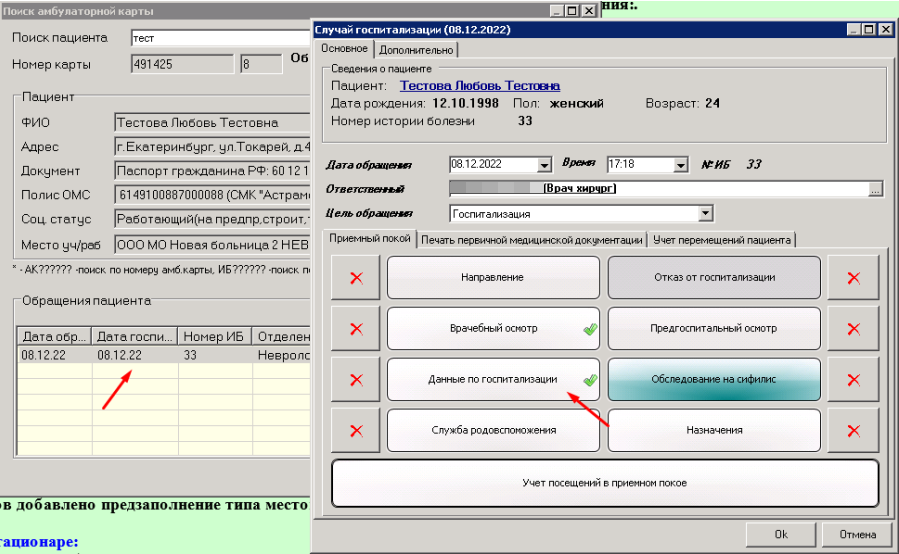Open Назначения
The height and width of the screenshot is (554, 899).
[x=714, y=431]
